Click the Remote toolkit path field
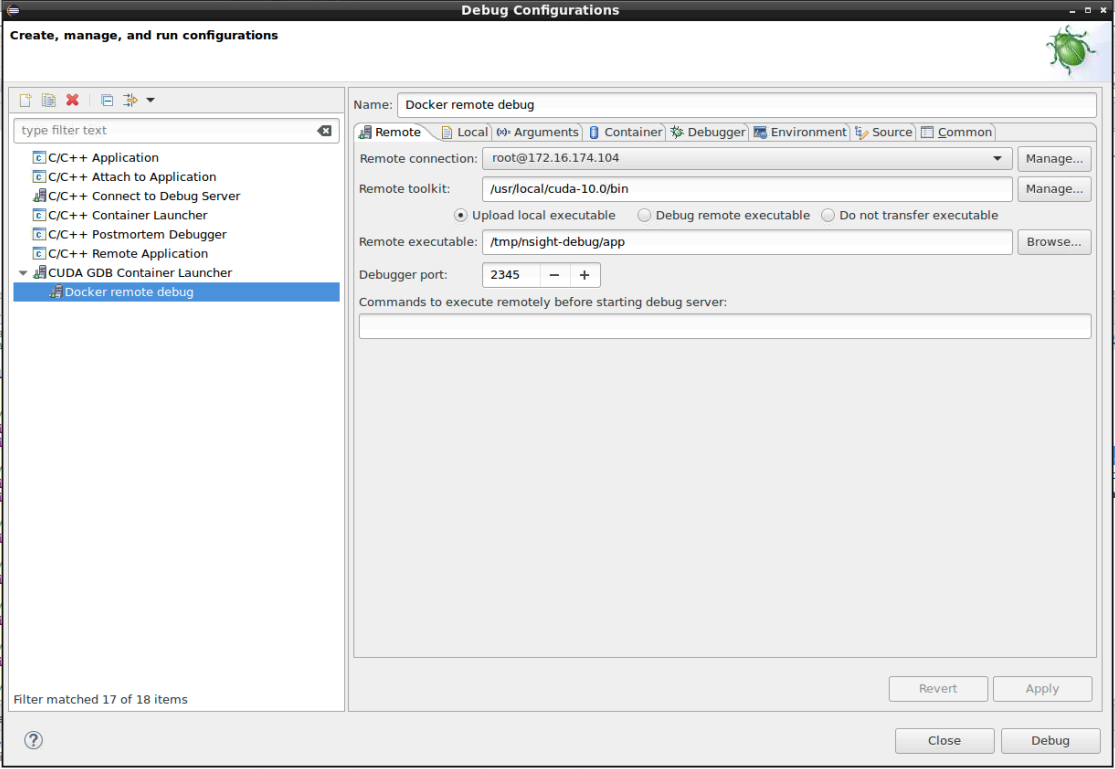This screenshot has width=1115, height=769. click(747, 189)
